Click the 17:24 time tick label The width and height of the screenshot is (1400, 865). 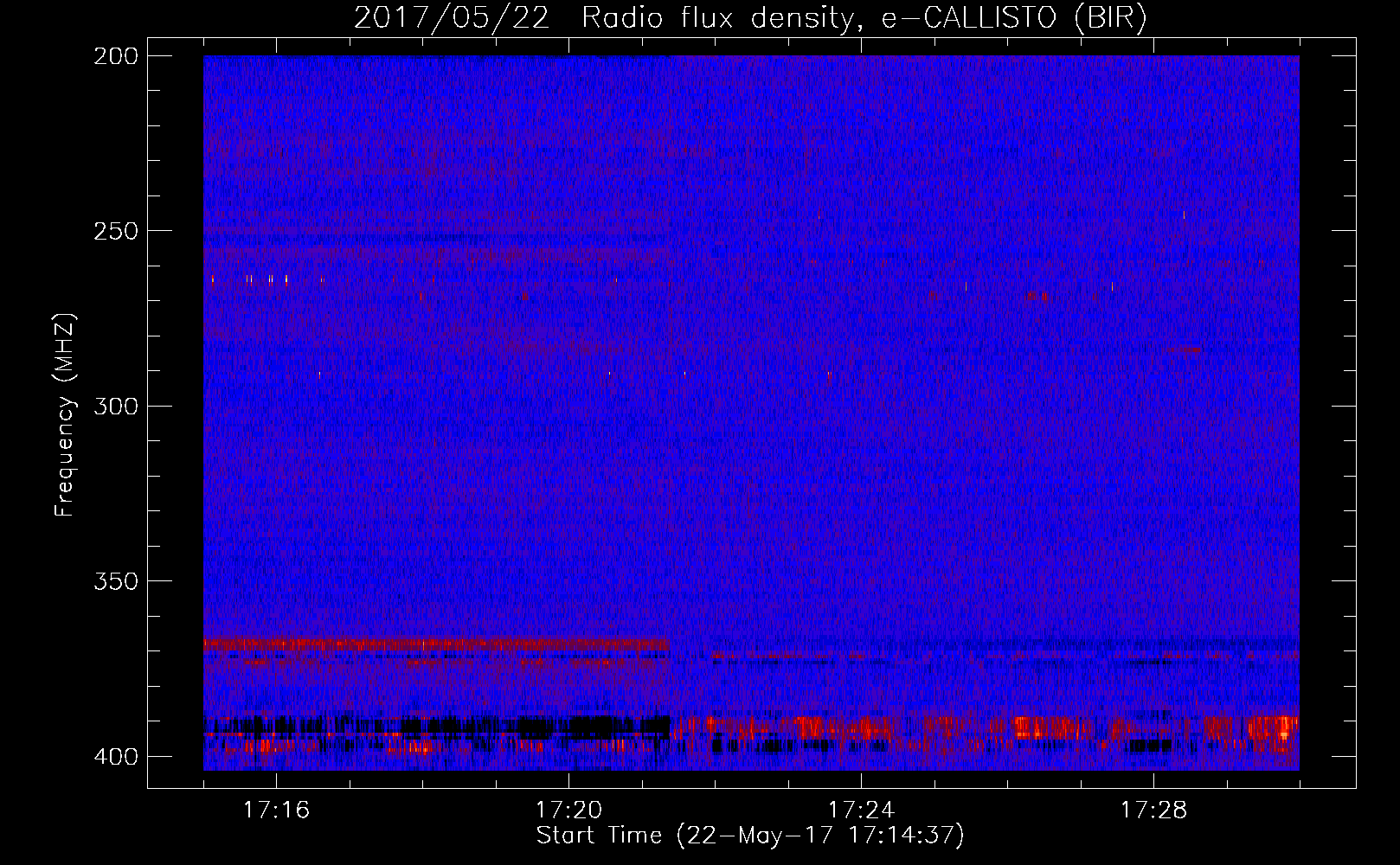point(861,811)
